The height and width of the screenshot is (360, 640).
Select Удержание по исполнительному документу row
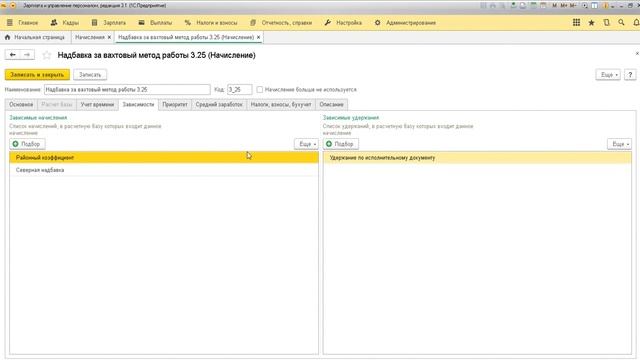click(x=477, y=158)
